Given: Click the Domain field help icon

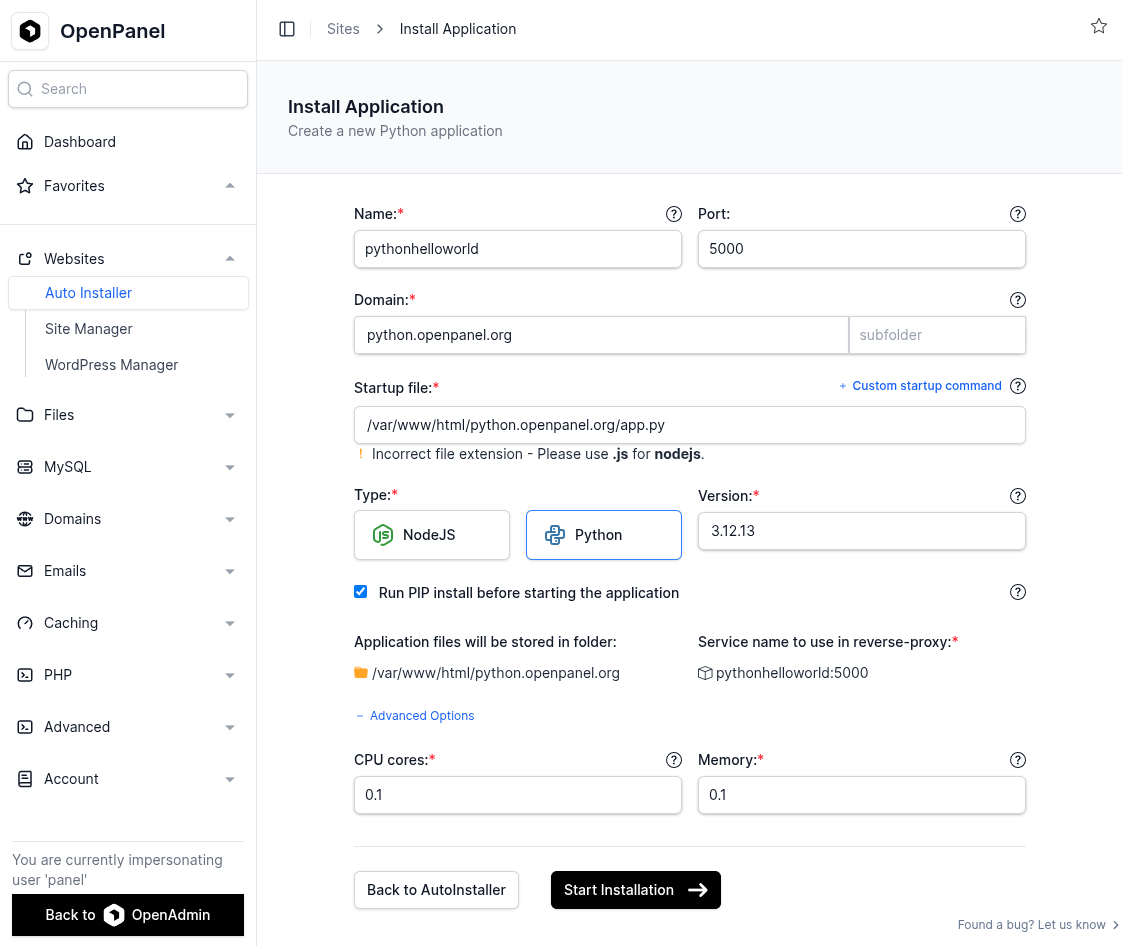Looking at the screenshot, I should [1018, 300].
